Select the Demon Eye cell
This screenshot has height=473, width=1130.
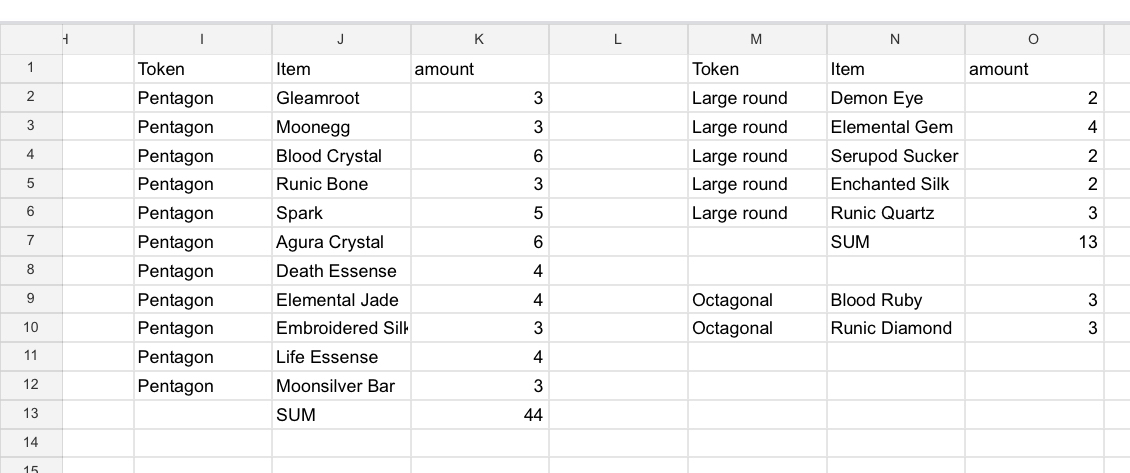(x=895, y=98)
